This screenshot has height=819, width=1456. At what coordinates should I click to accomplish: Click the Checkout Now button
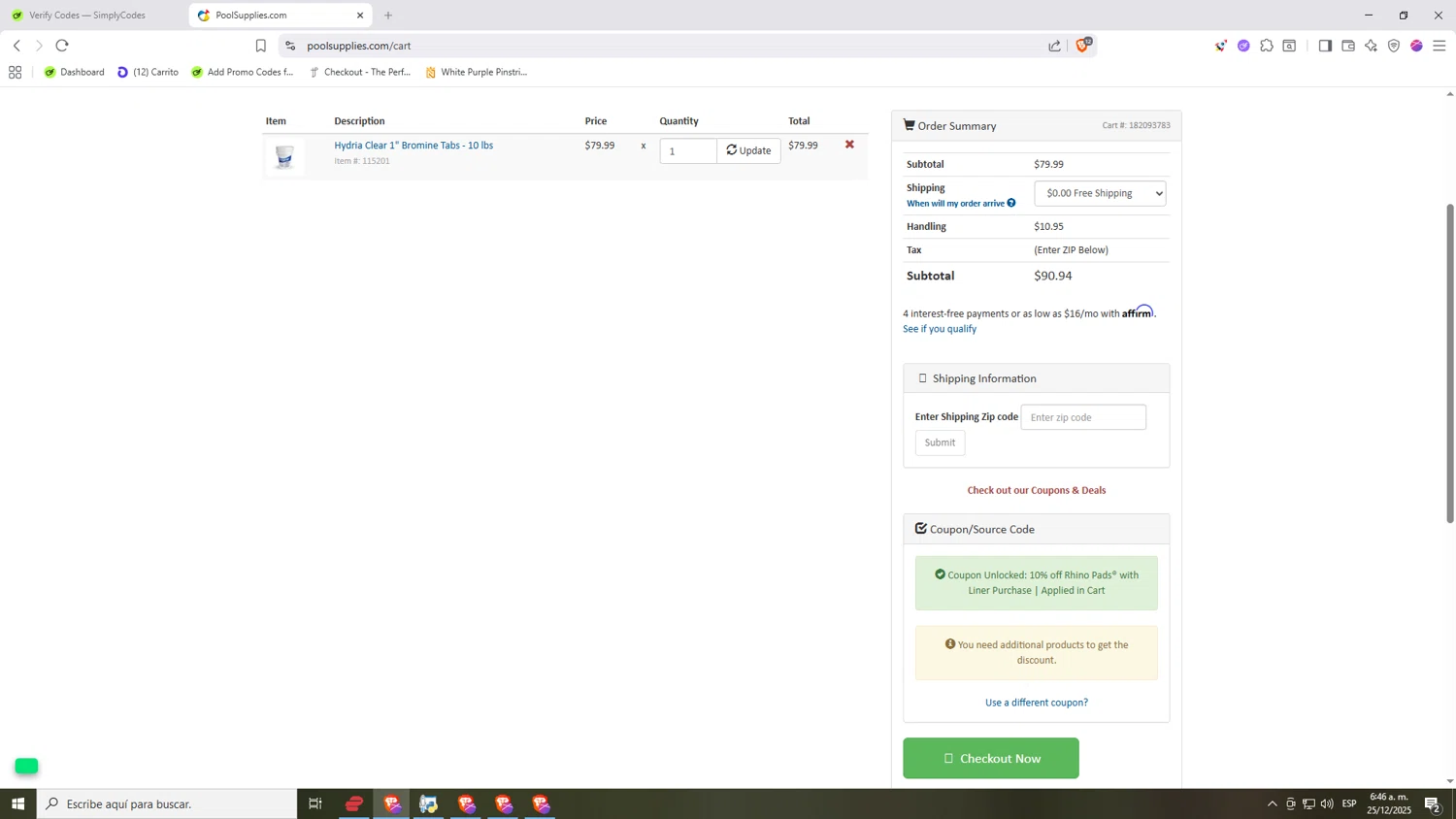coord(990,758)
